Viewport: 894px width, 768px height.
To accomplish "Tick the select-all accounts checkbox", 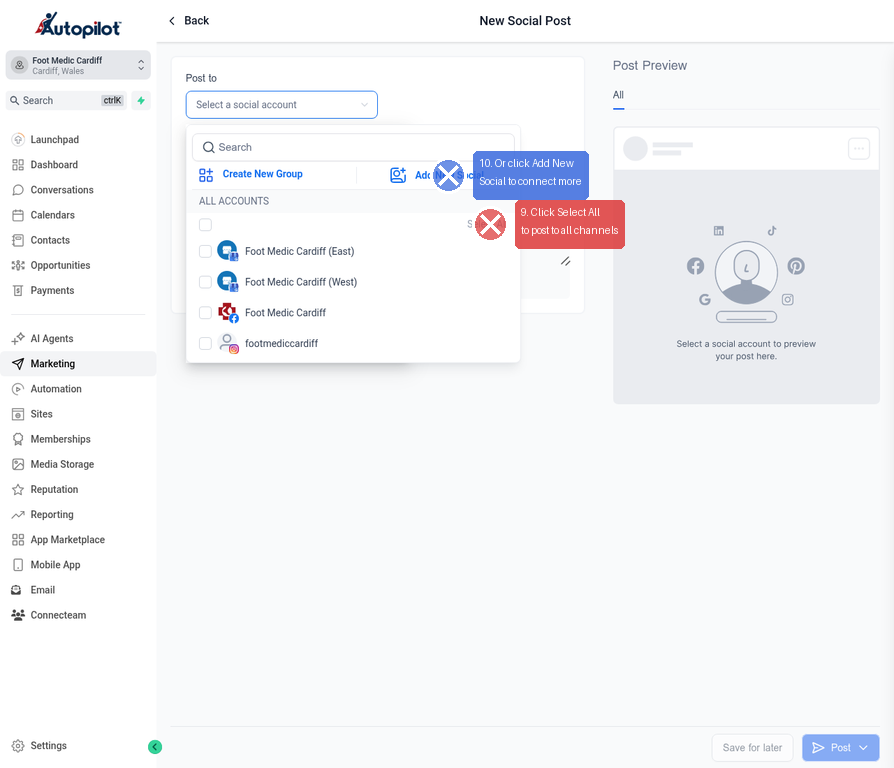I will tap(205, 225).
